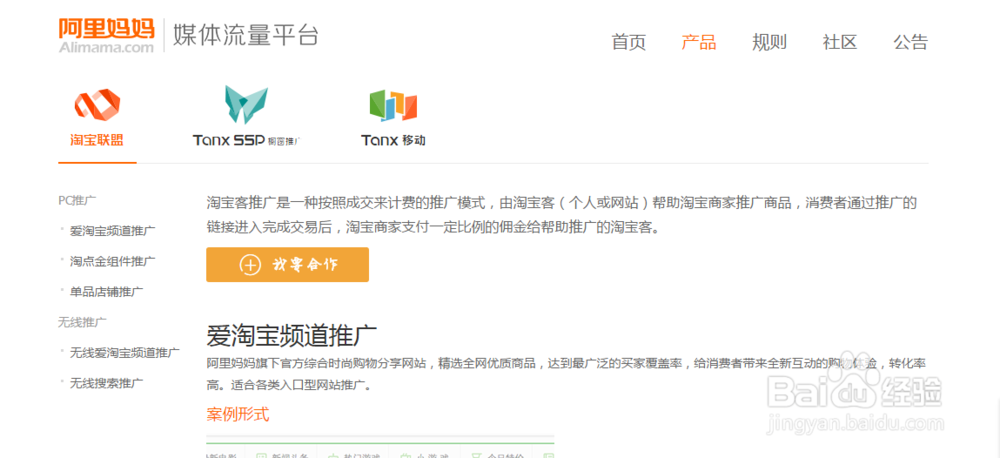The height and width of the screenshot is (458, 1000).
Task: Go to the 社区 nav item
Action: (x=839, y=42)
